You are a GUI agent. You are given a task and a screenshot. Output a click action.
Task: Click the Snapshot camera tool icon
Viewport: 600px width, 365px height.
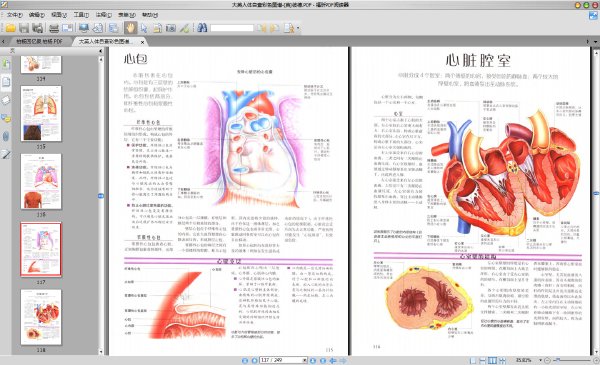point(171,28)
